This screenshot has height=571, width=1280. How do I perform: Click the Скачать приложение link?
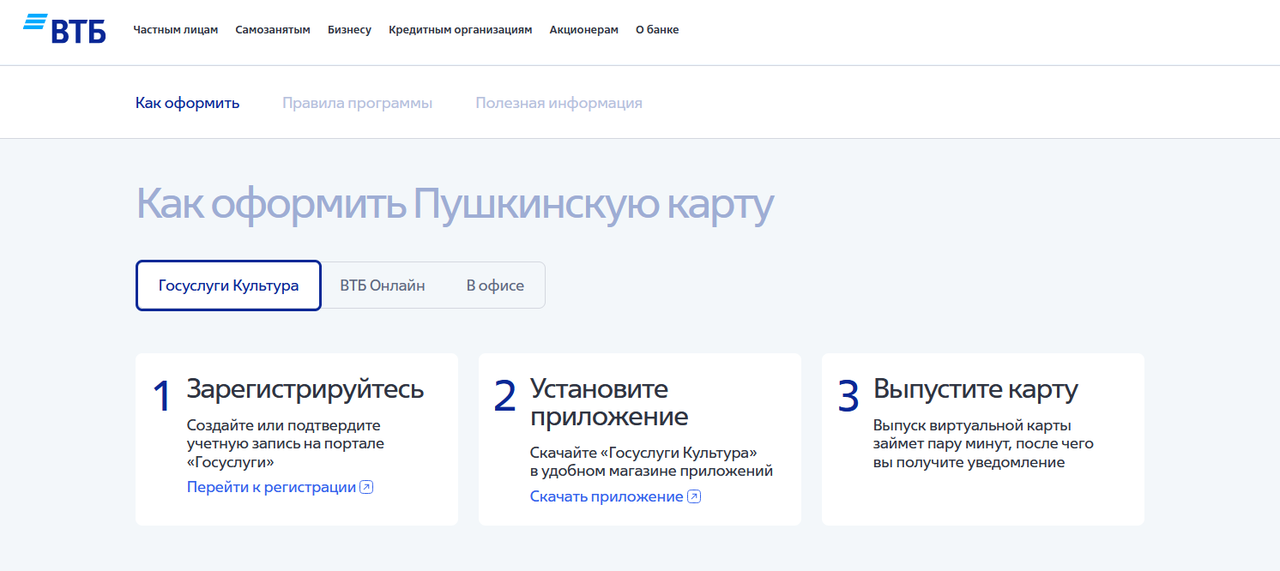(606, 497)
